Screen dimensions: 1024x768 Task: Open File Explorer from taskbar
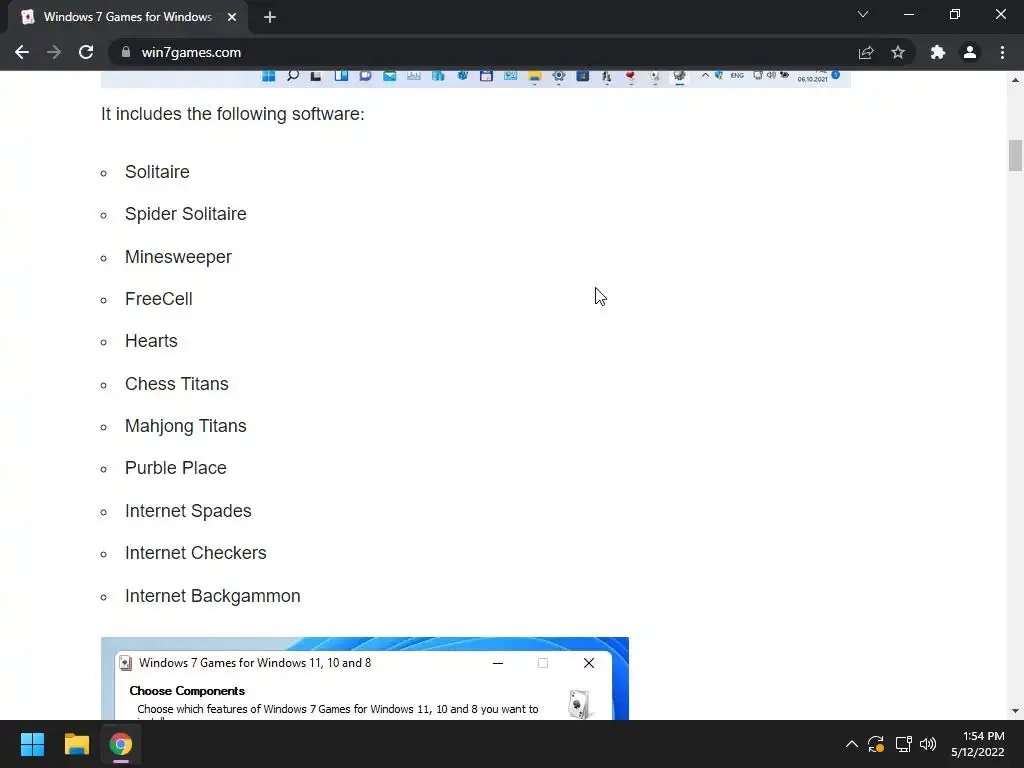76,744
